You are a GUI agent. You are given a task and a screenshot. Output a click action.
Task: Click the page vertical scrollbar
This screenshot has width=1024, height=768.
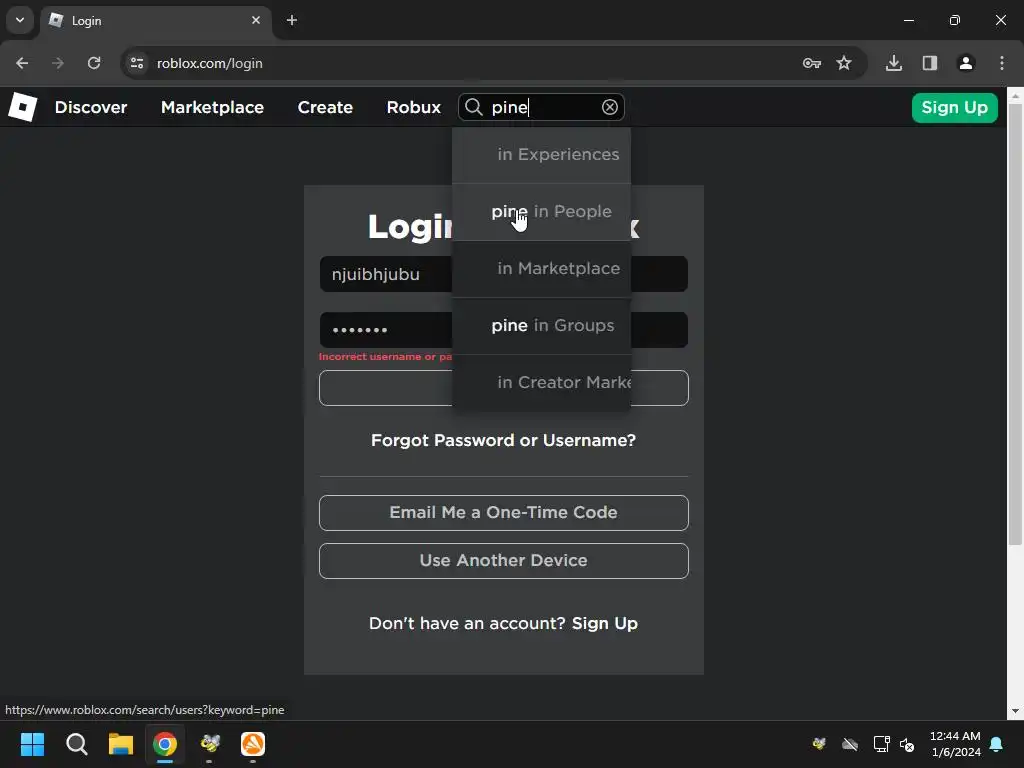click(1015, 324)
